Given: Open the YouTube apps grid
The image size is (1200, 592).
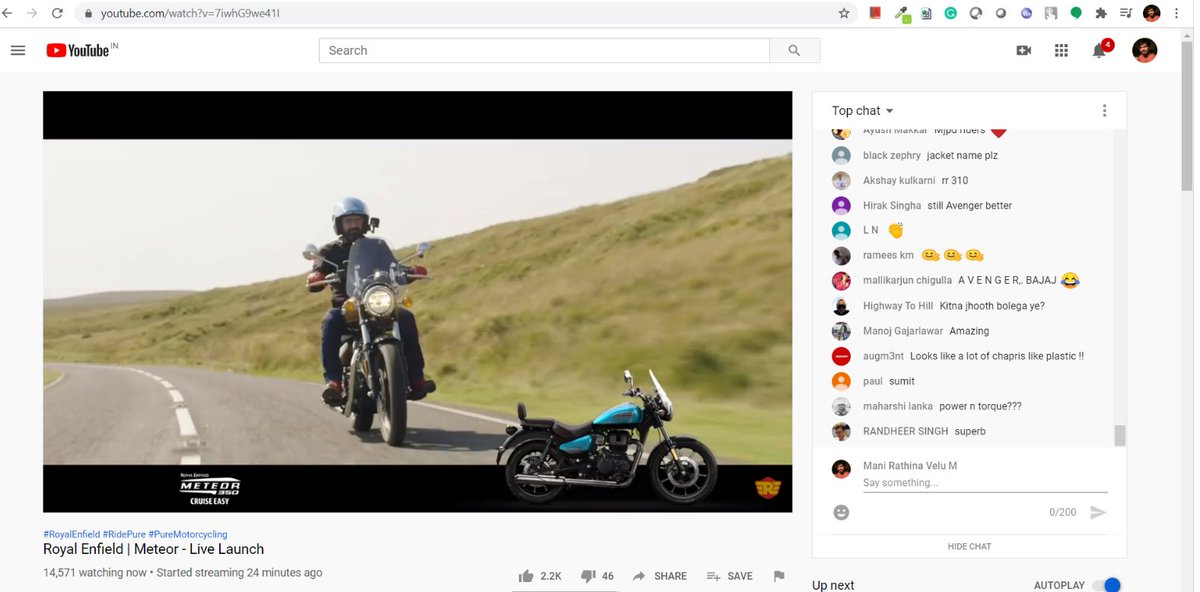Looking at the screenshot, I should click(x=1061, y=50).
